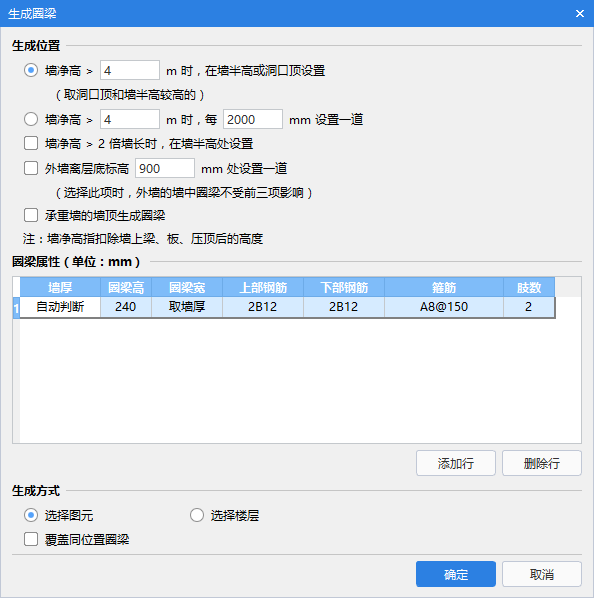The image size is (594, 598).
Task: Focus the 2000 mm spacing field
Action: click(253, 119)
